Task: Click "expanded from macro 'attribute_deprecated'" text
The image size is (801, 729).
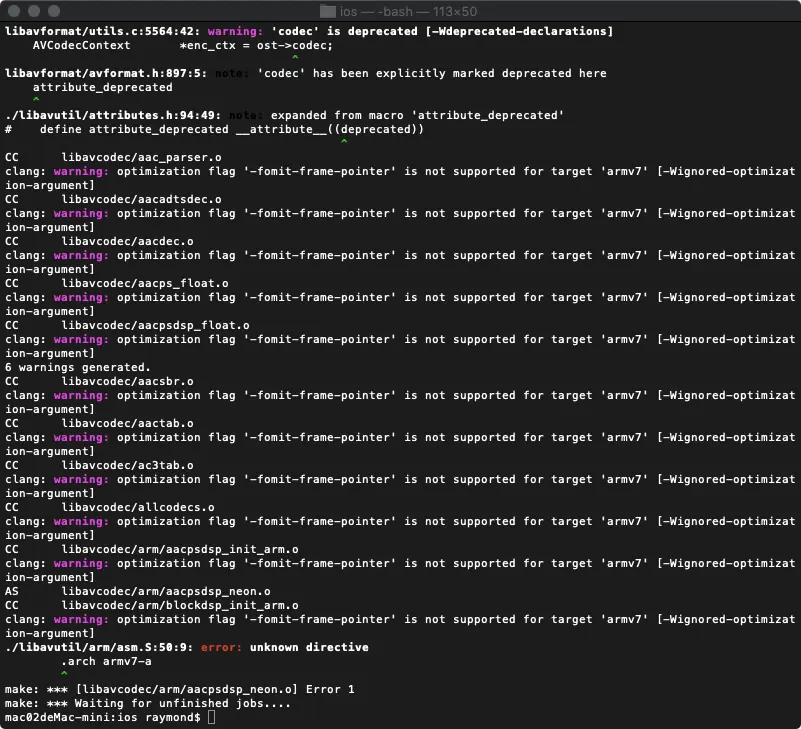Action: coord(417,115)
